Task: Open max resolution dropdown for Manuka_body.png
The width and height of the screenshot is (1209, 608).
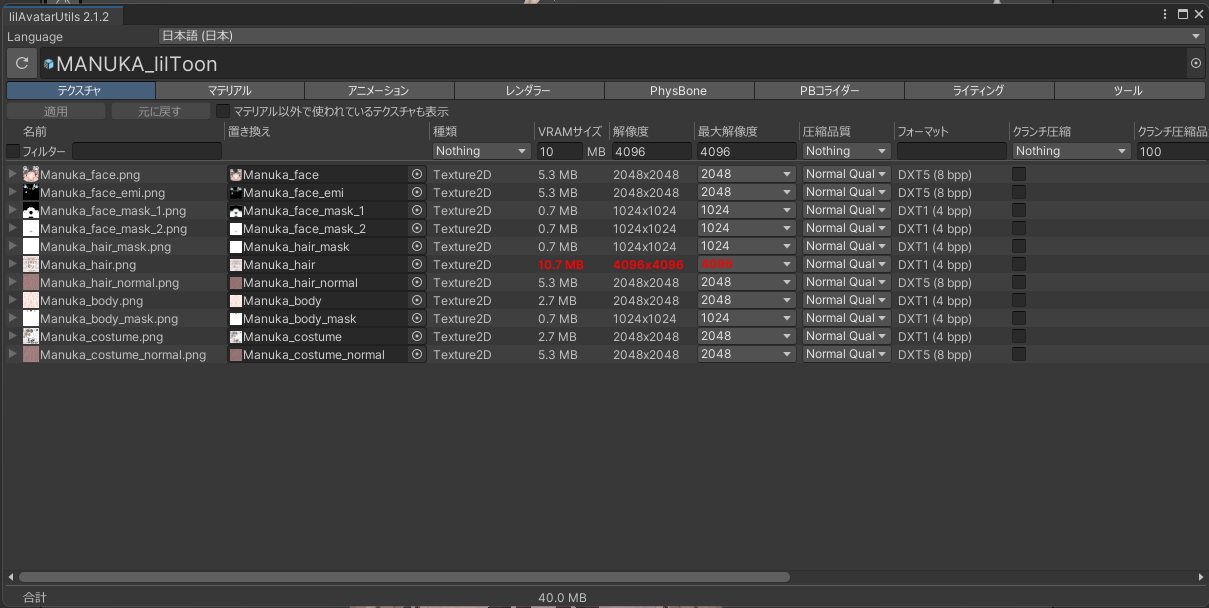Action: point(745,300)
